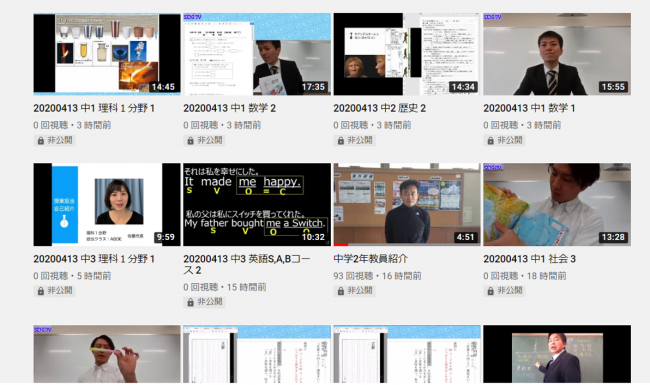Click the lock badge under 中1 社会 3
The width and height of the screenshot is (650, 385).
(504, 291)
